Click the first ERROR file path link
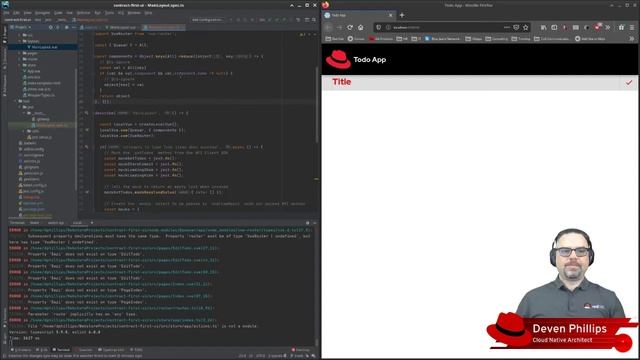Viewport: 640px width, 360px height. pyautogui.click(x=171, y=230)
